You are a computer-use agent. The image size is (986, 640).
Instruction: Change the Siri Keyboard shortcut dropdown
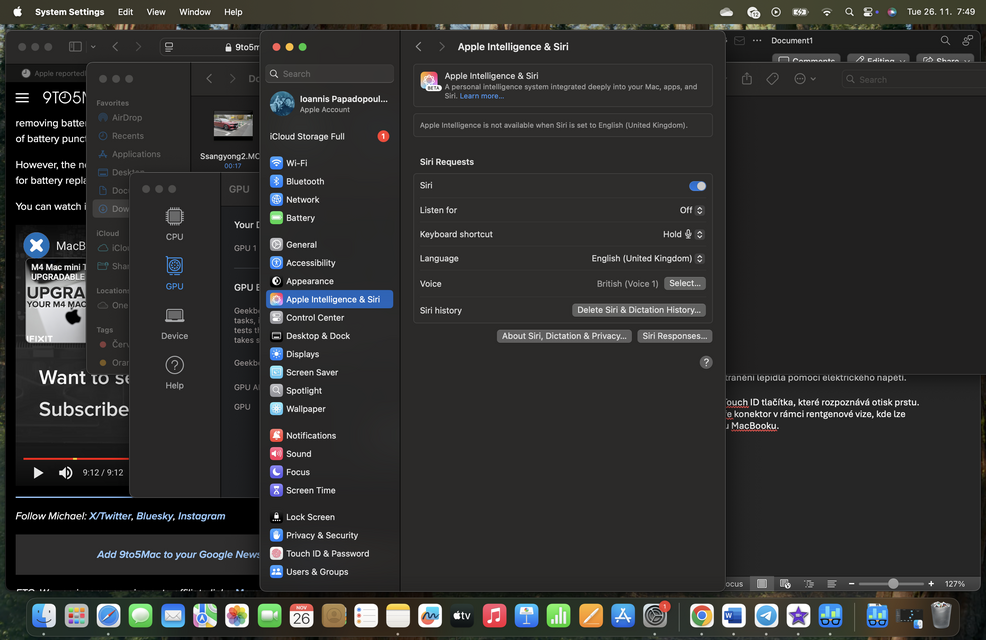click(685, 234)
